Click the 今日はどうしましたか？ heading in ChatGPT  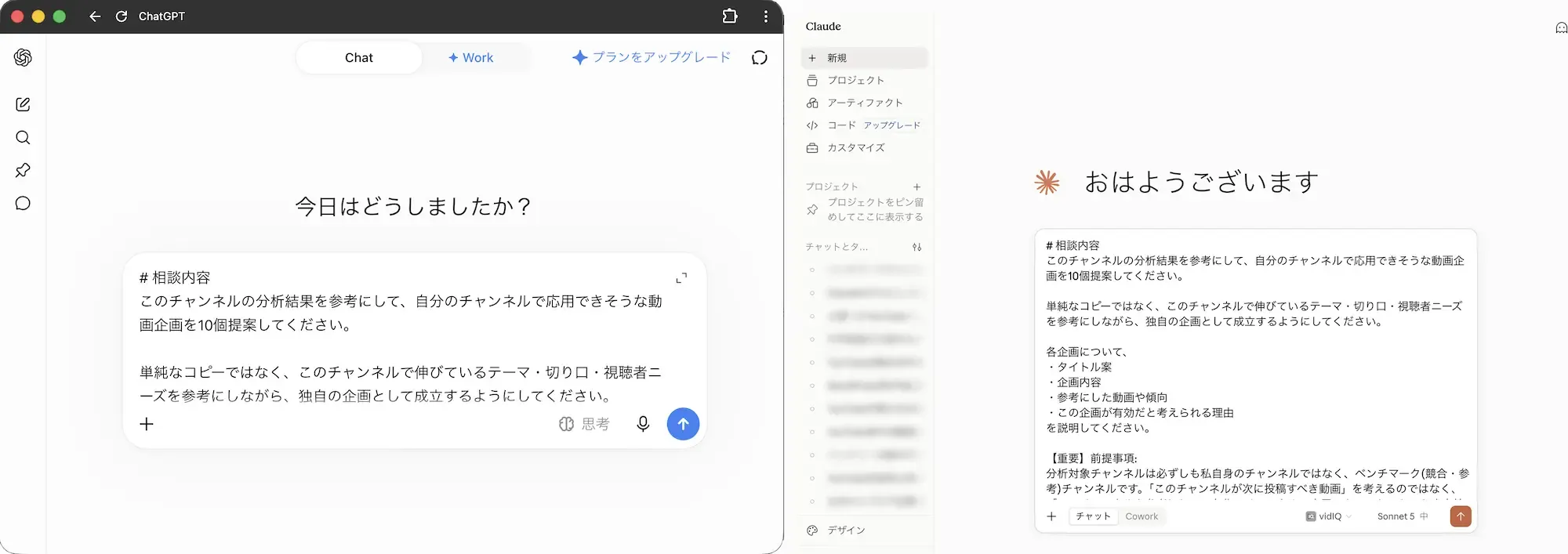click(414, 207)
